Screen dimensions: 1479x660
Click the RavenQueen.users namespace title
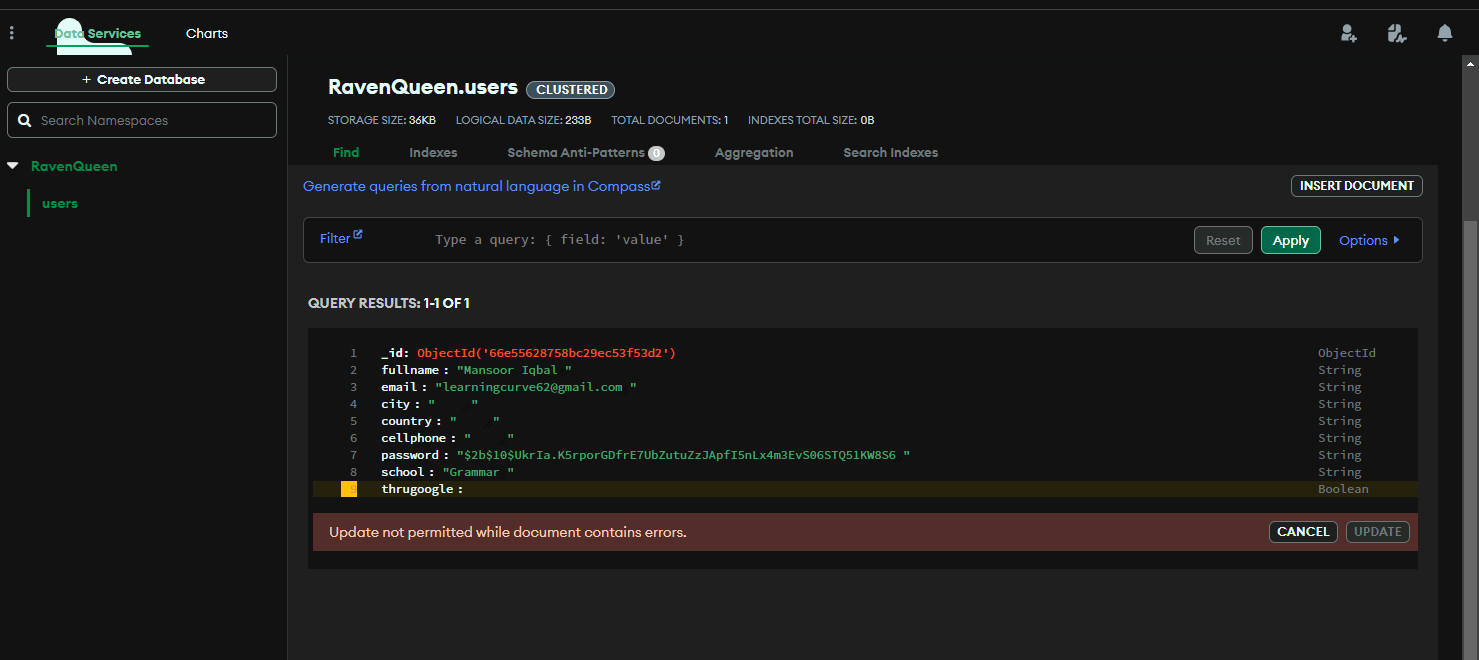(x=423, y=87)
